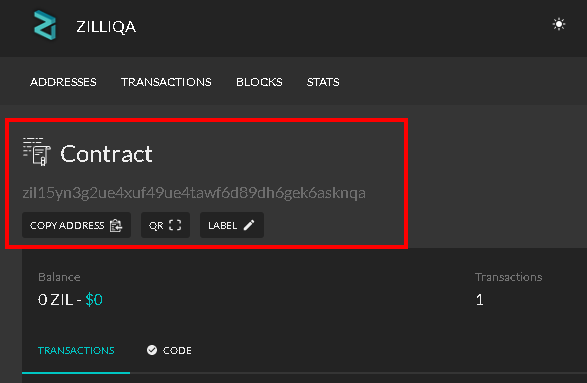Go to the Blocks page
Image resolution: width=587 pixels, height=383 pixels.
coord(259,82)
